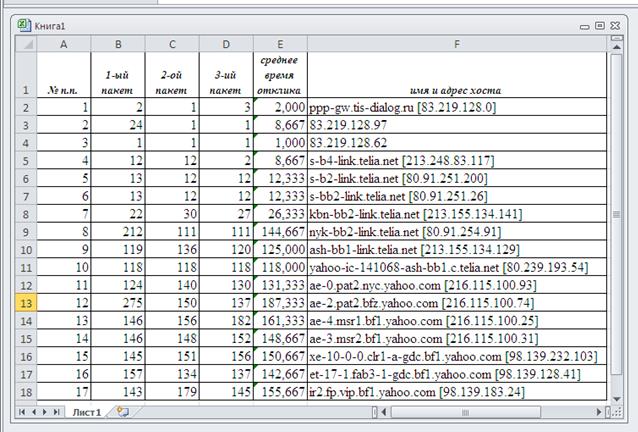Click the horizontal scrollbar left arrow
The image size is (638, 432).
[x=384, y=412]
